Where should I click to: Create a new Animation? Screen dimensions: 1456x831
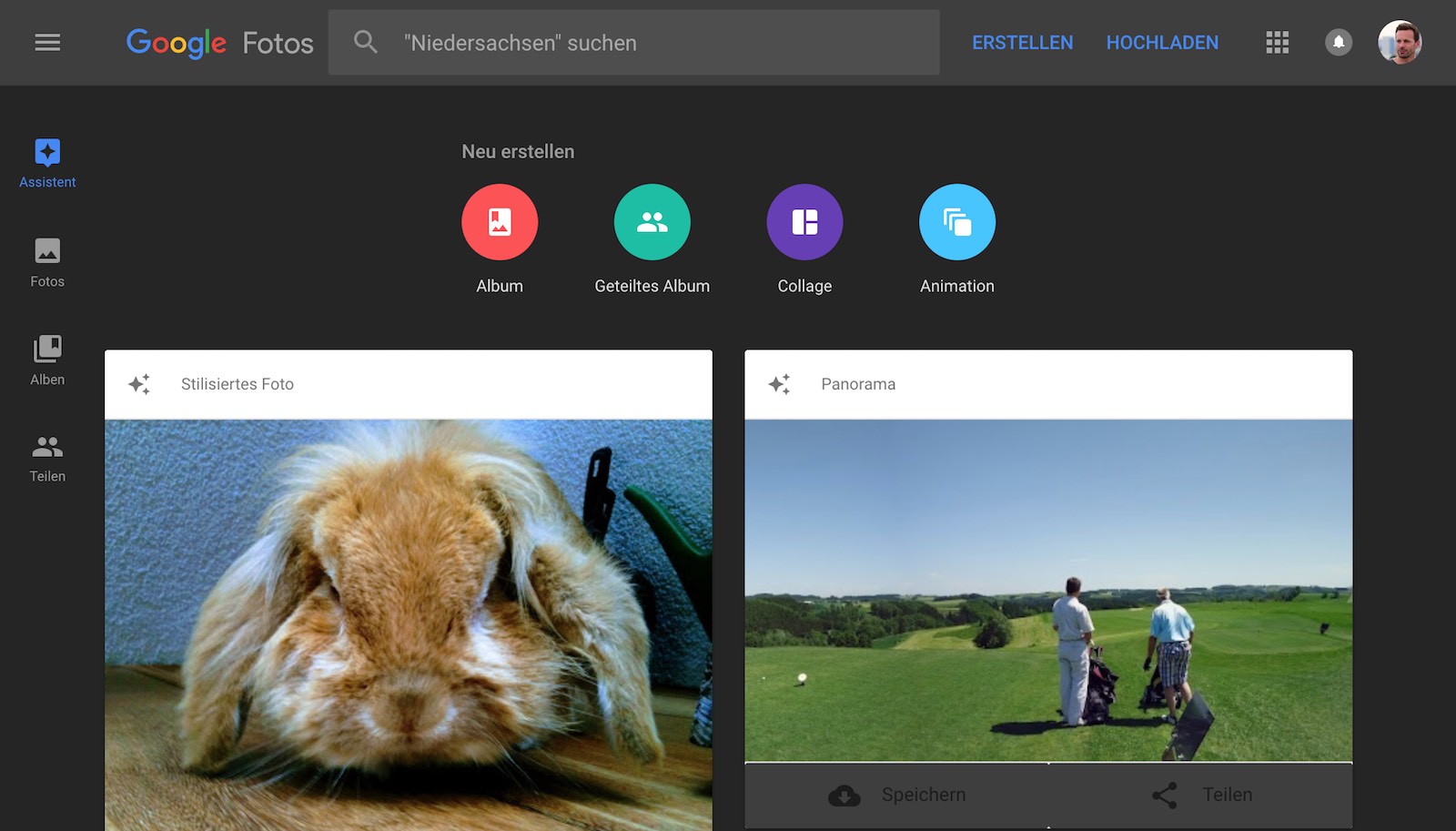[x=956, y=221]
